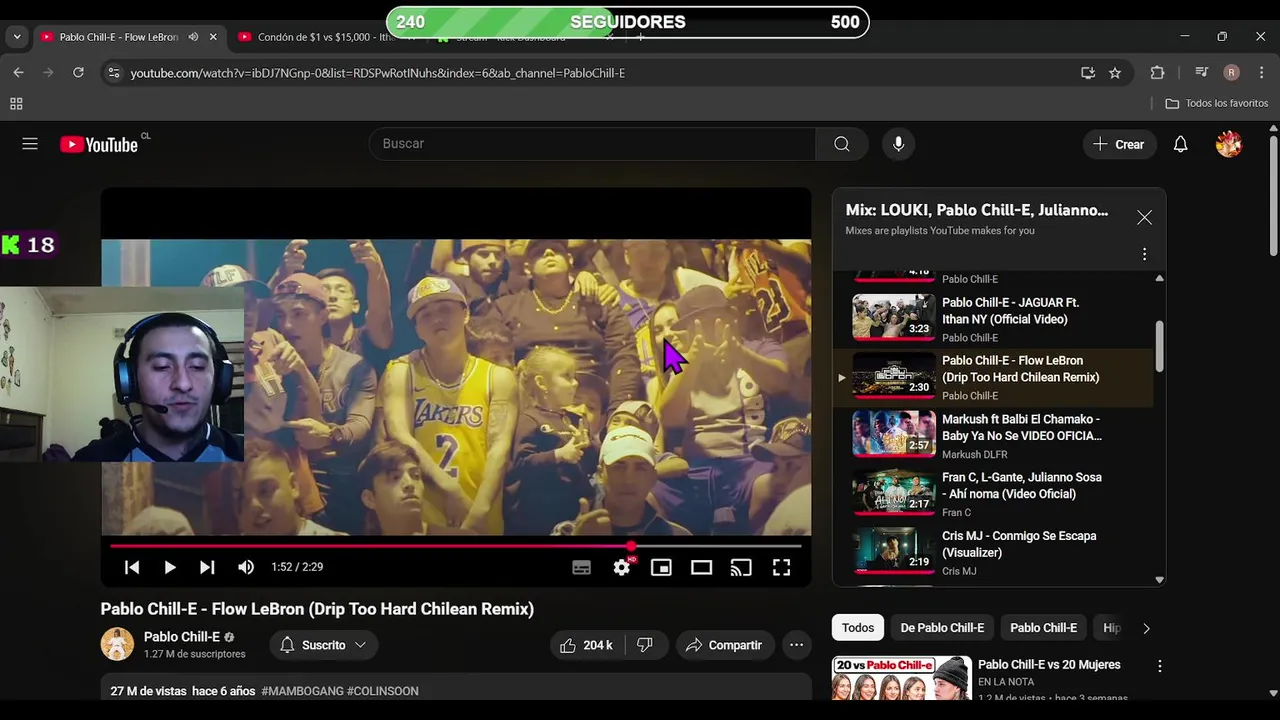Focus the Buscar search field
The width and height of the screenshot is (1280, 720).
(x=592, y=144)
